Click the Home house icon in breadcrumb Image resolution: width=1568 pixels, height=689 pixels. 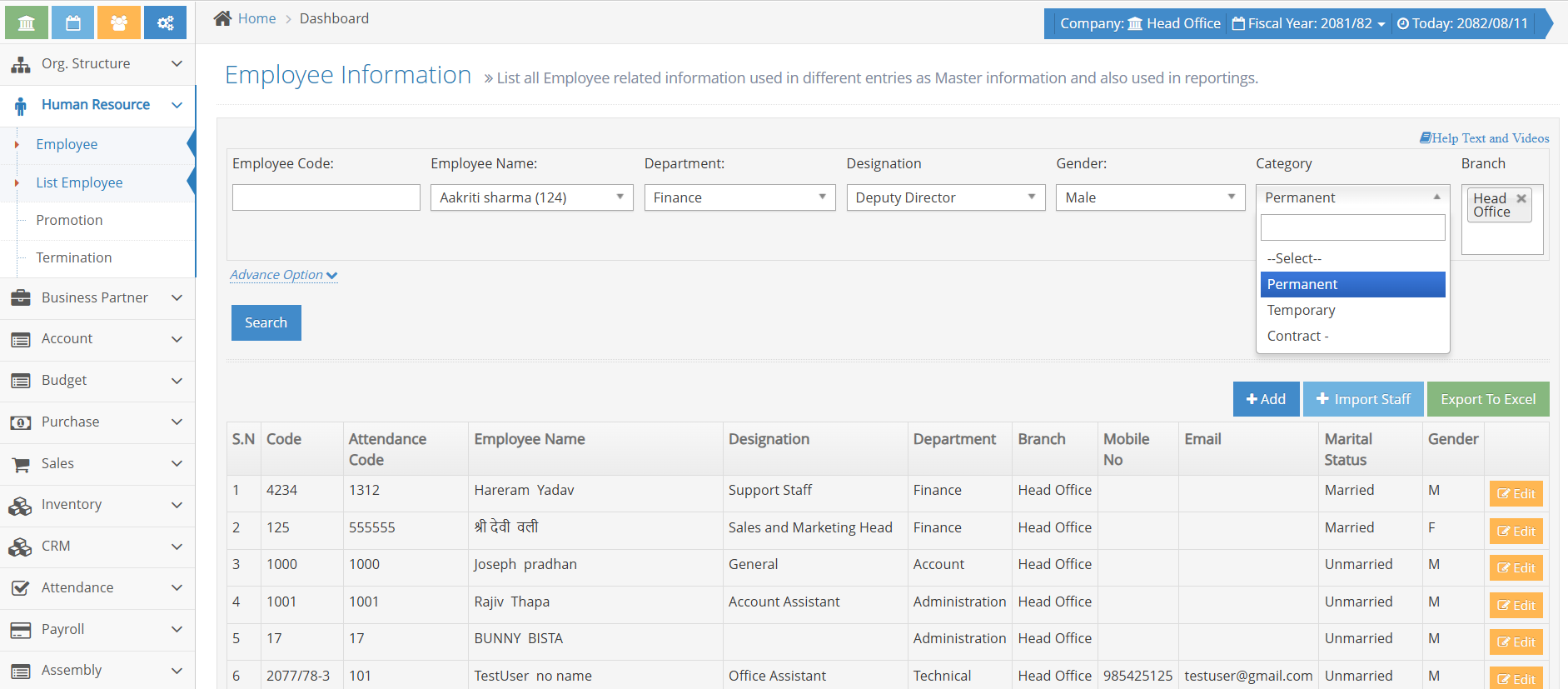222,18
